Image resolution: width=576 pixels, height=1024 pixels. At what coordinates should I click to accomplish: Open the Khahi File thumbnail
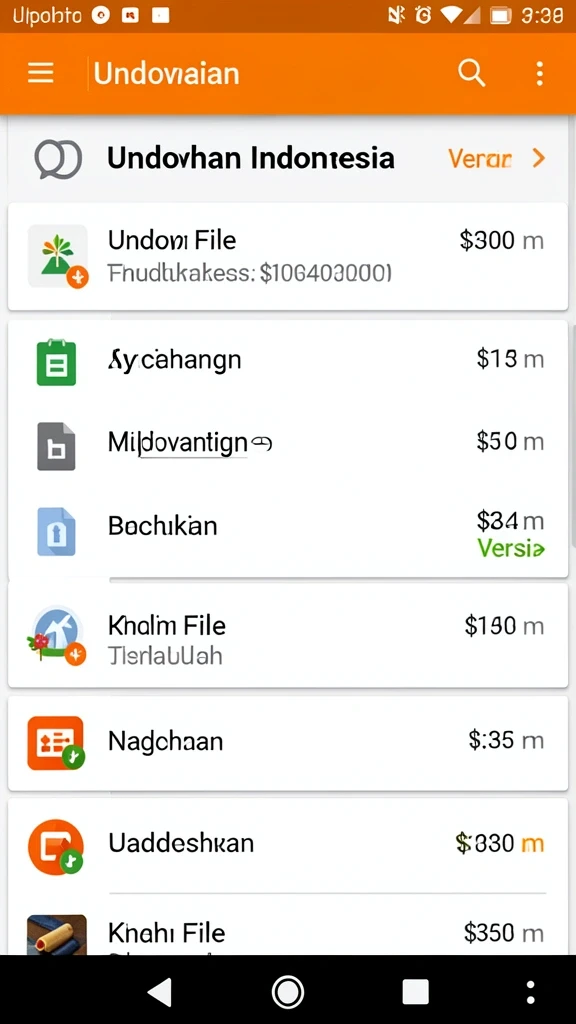pyautogui.click(x=57, y=935)
